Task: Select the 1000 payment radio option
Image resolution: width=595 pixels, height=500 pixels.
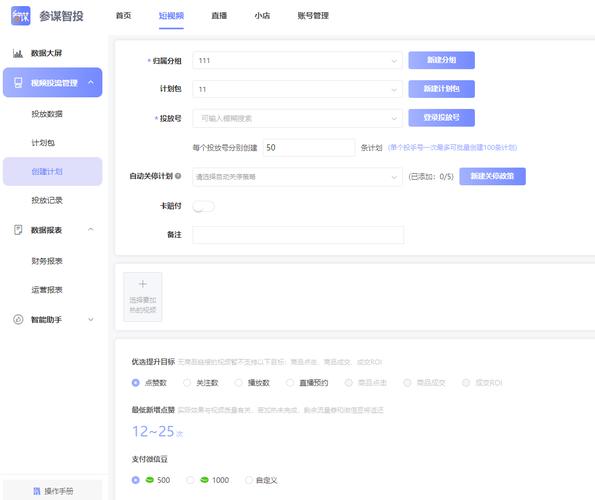Action: click(x=190, y=480)
